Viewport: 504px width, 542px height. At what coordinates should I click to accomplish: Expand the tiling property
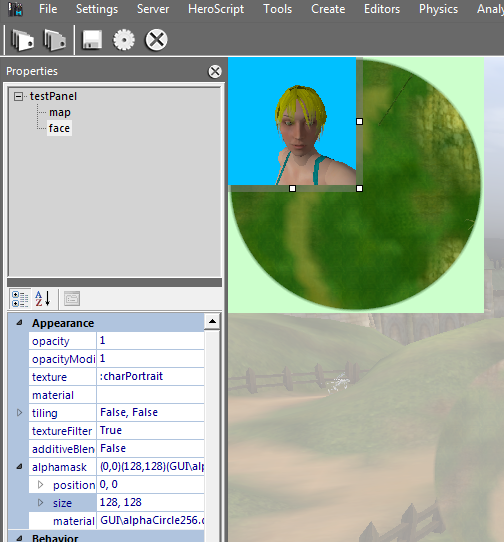tap(19, 413)
